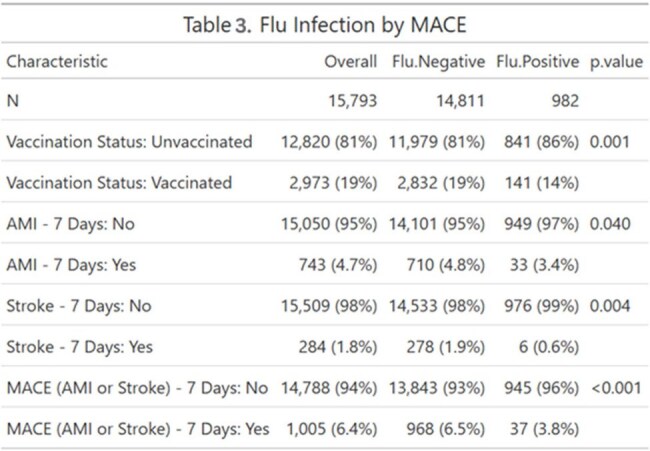Click the 0.040 p-value for AMI
Image resolution: width=650 pixels, height=451 pixels.
coord(610,224)
